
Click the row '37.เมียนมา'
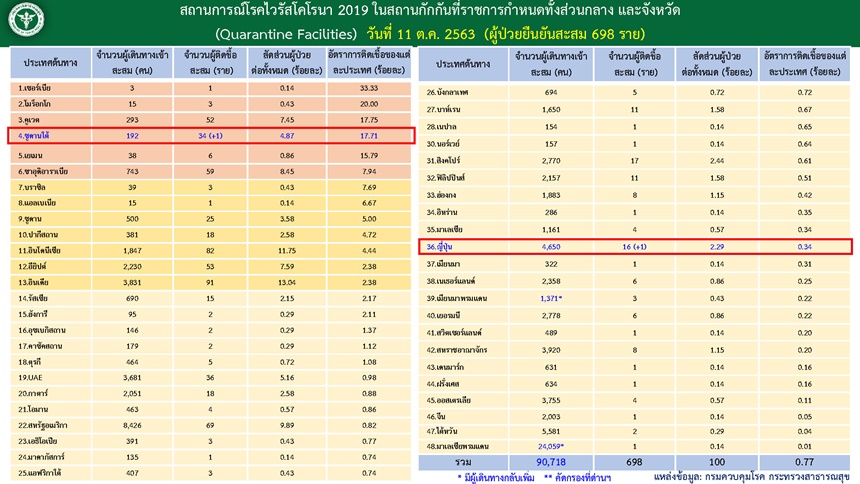(x=634, y=264)
